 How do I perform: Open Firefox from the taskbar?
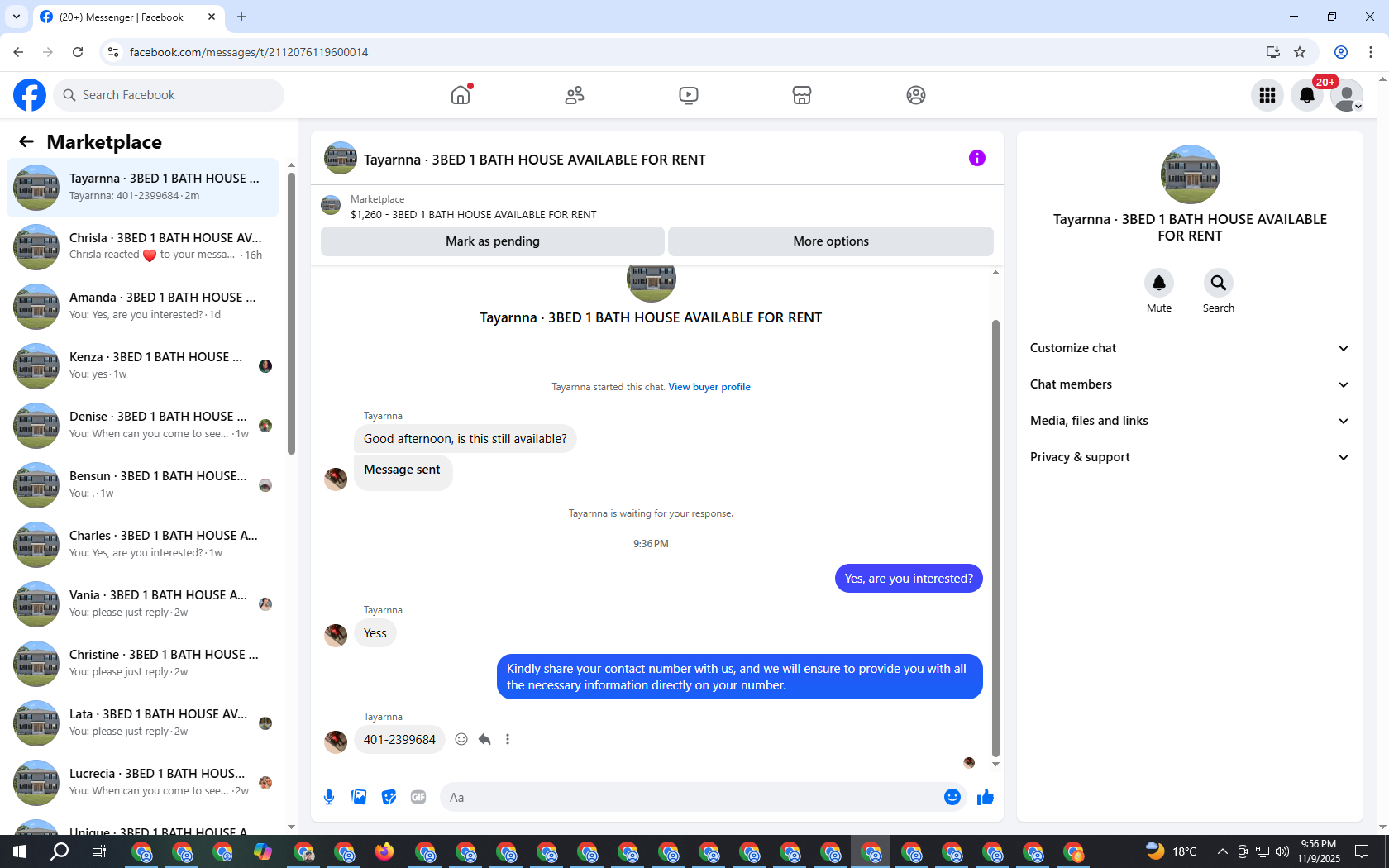[384, 851]
